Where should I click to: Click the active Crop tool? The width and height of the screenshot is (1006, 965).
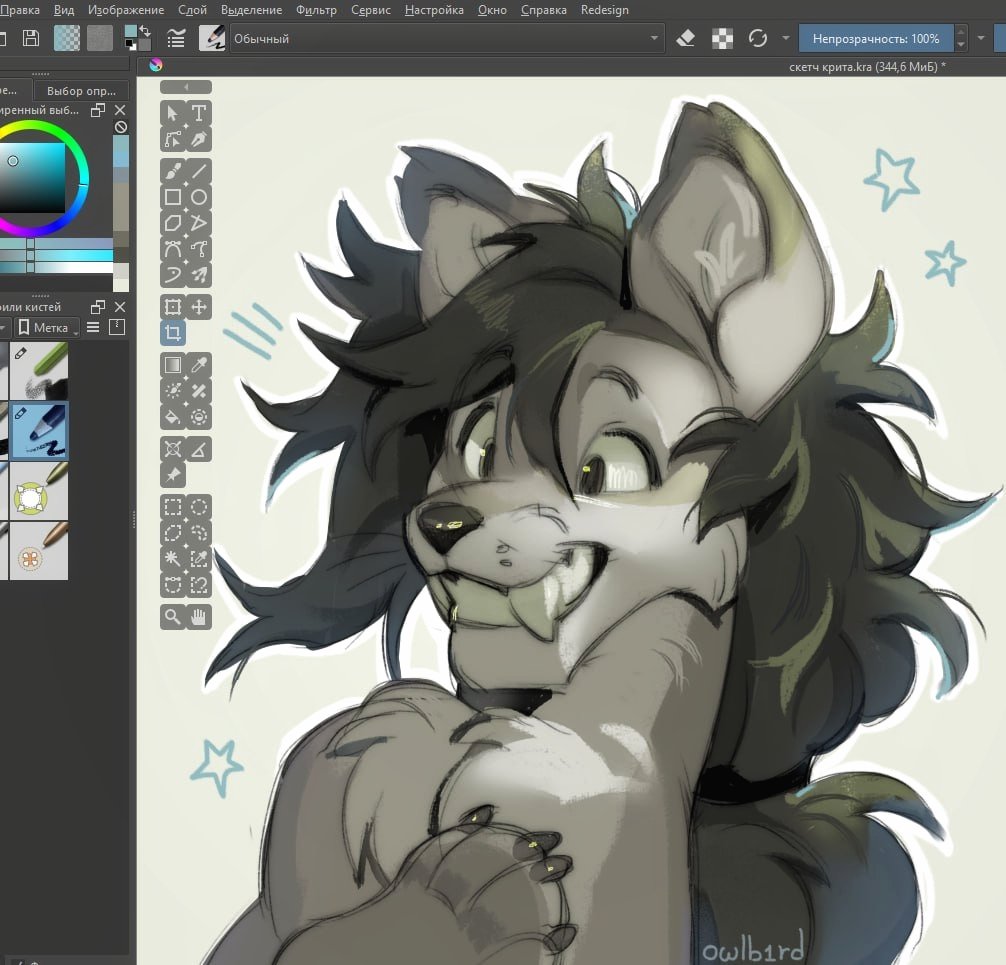click(x=173, y=333)
